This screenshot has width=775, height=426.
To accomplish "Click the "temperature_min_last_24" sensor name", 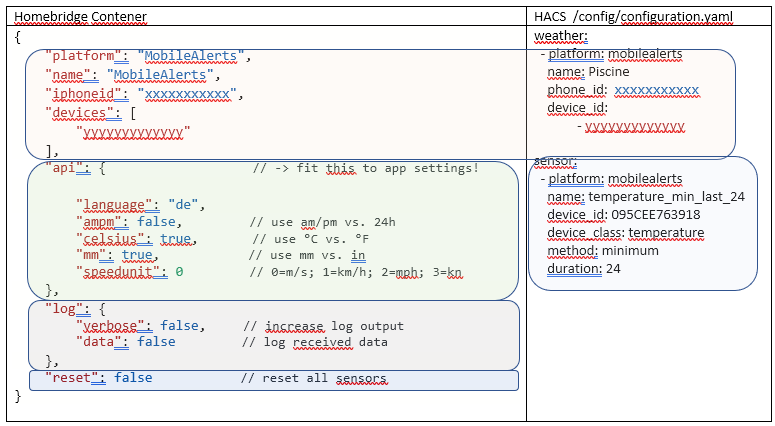I will (x=666, y=197).
